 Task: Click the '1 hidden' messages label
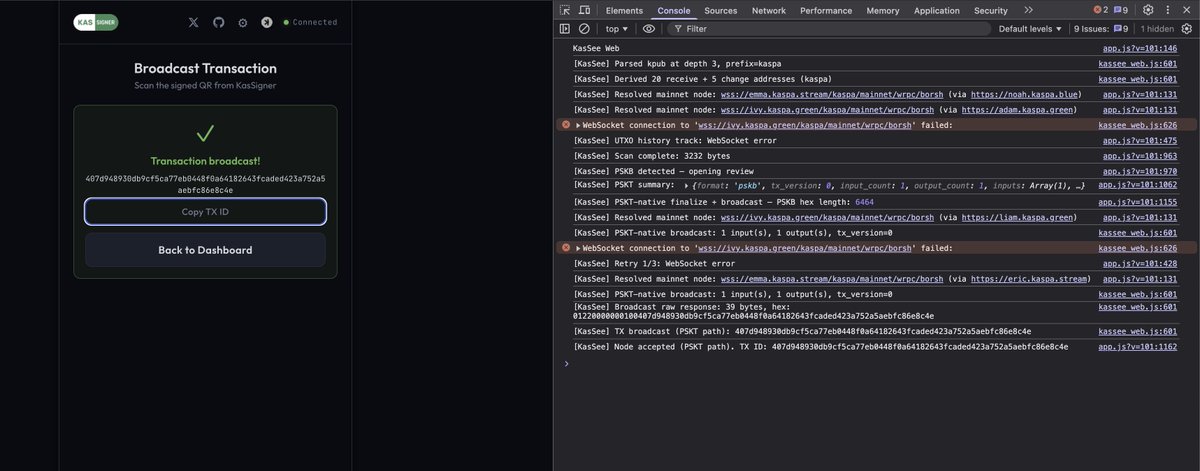point(1158,29)
